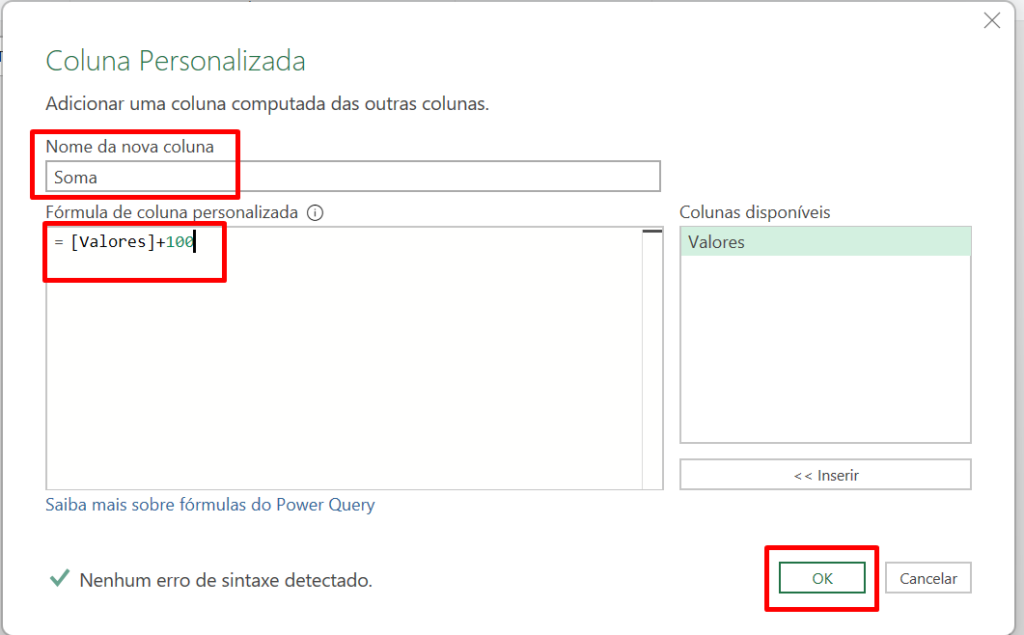Cancel the Coluna Personalizada dialog
Viewport: 1024px width, 635px height.
tap(928, 577)
